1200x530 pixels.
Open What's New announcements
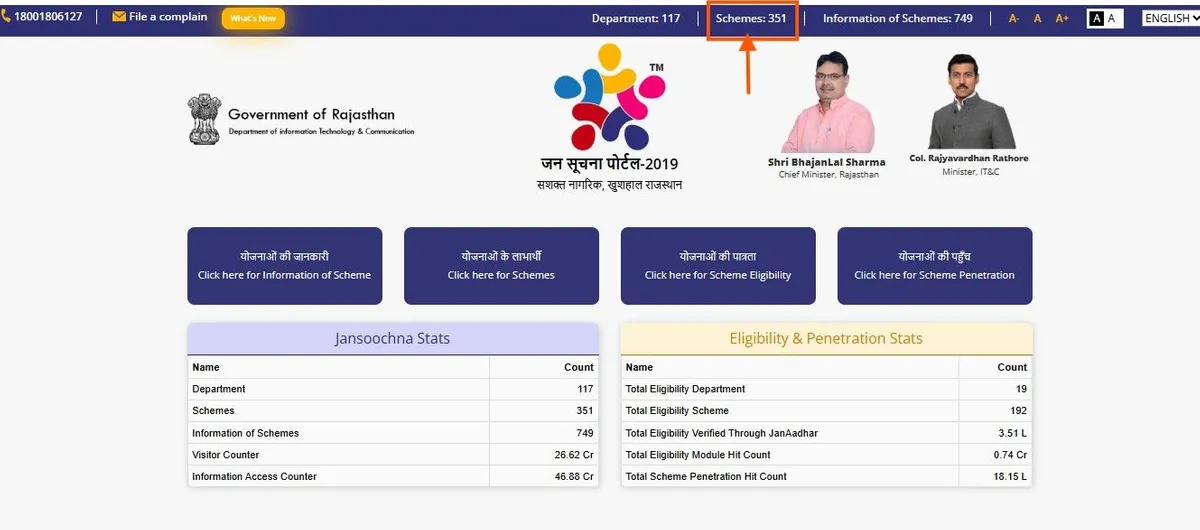tap(253, 19)
